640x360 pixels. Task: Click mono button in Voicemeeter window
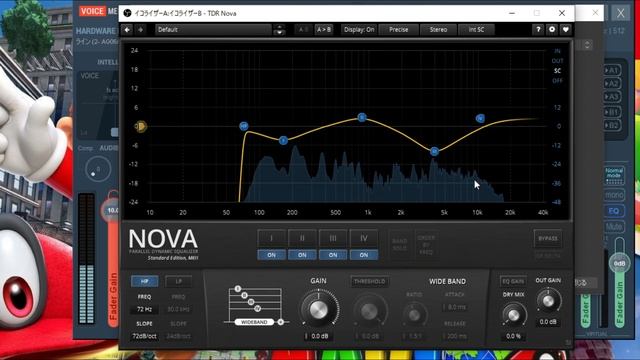point(613,195)
